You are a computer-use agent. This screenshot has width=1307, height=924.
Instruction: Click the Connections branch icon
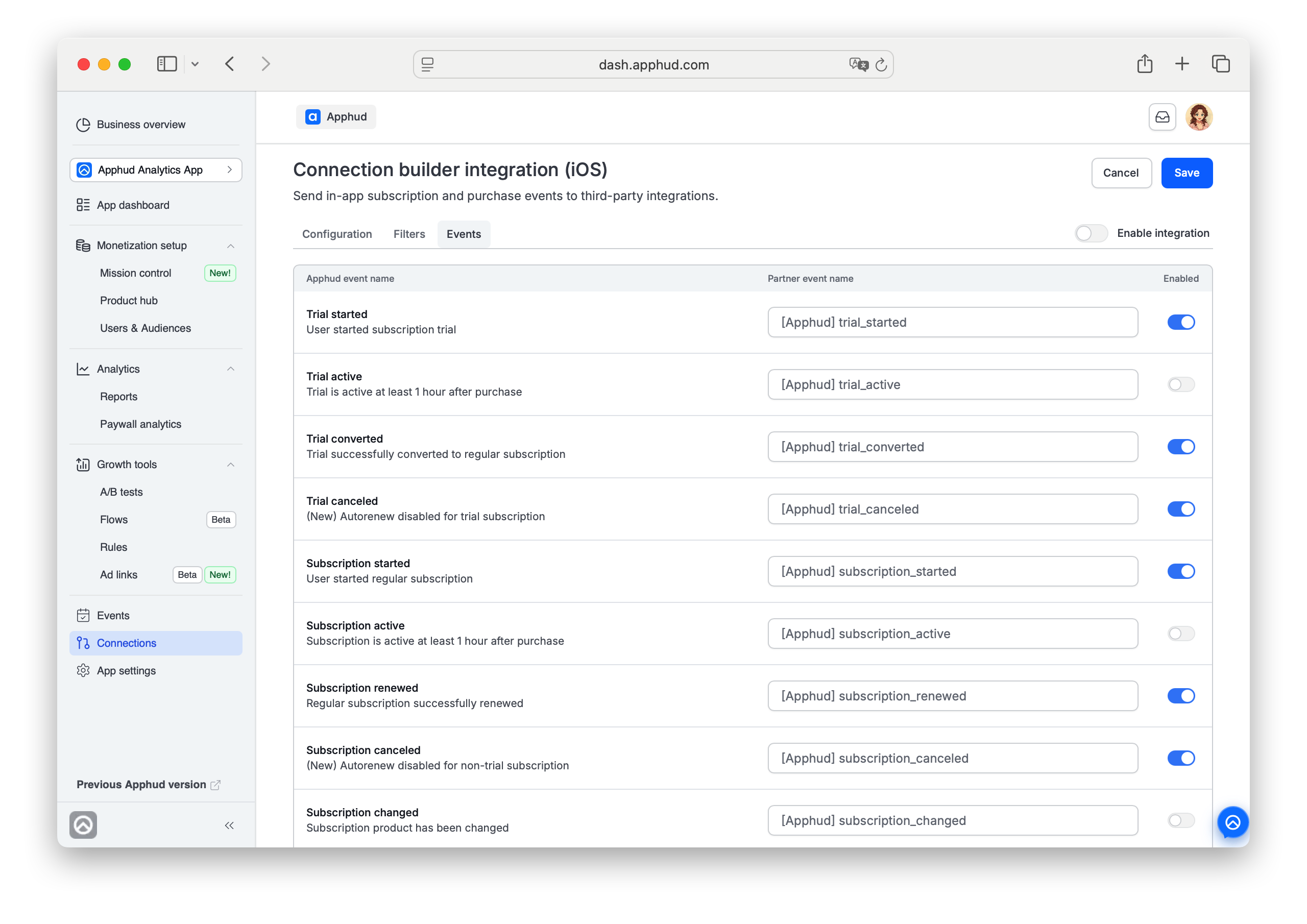click(83, 643)
